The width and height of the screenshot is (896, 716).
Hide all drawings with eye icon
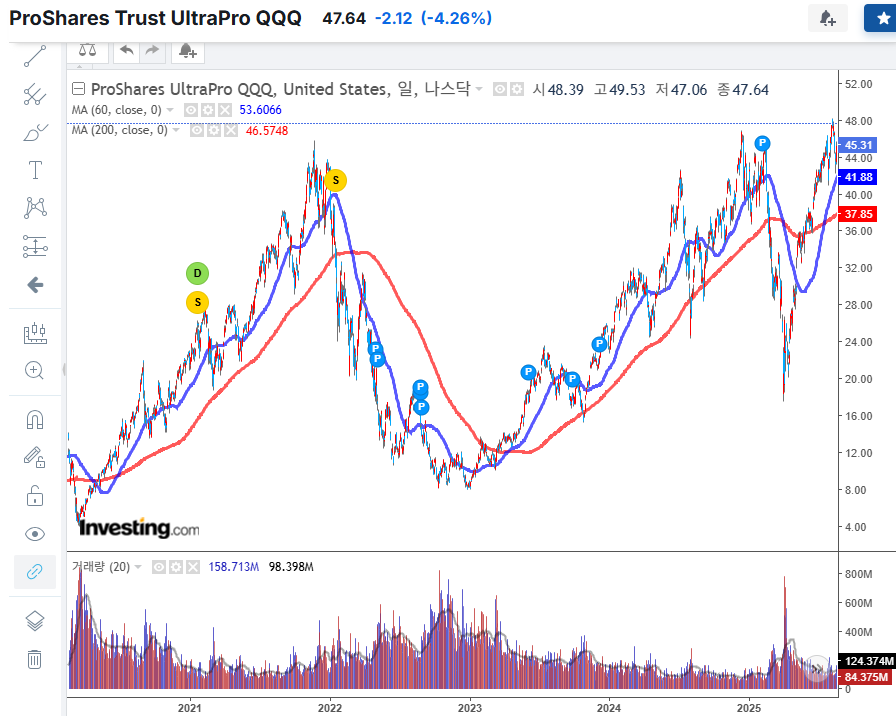click(x=35, y=534)
